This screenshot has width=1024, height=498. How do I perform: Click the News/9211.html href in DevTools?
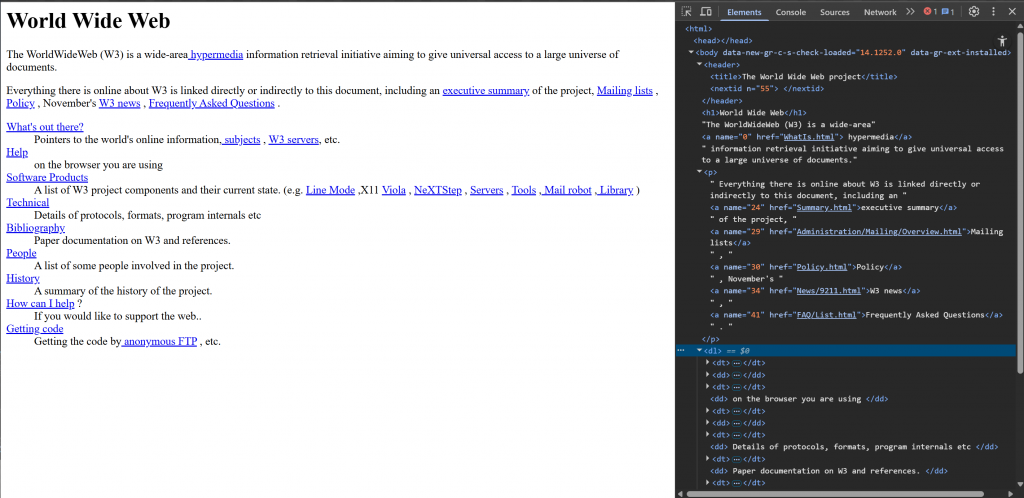pyautogui.click(x=829, y=290)
